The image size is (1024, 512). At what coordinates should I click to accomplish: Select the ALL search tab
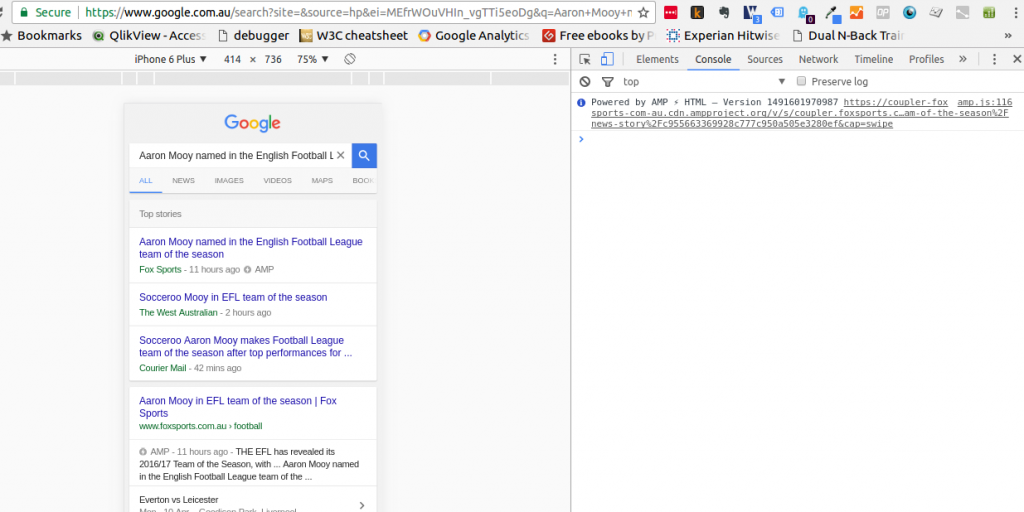146,180
